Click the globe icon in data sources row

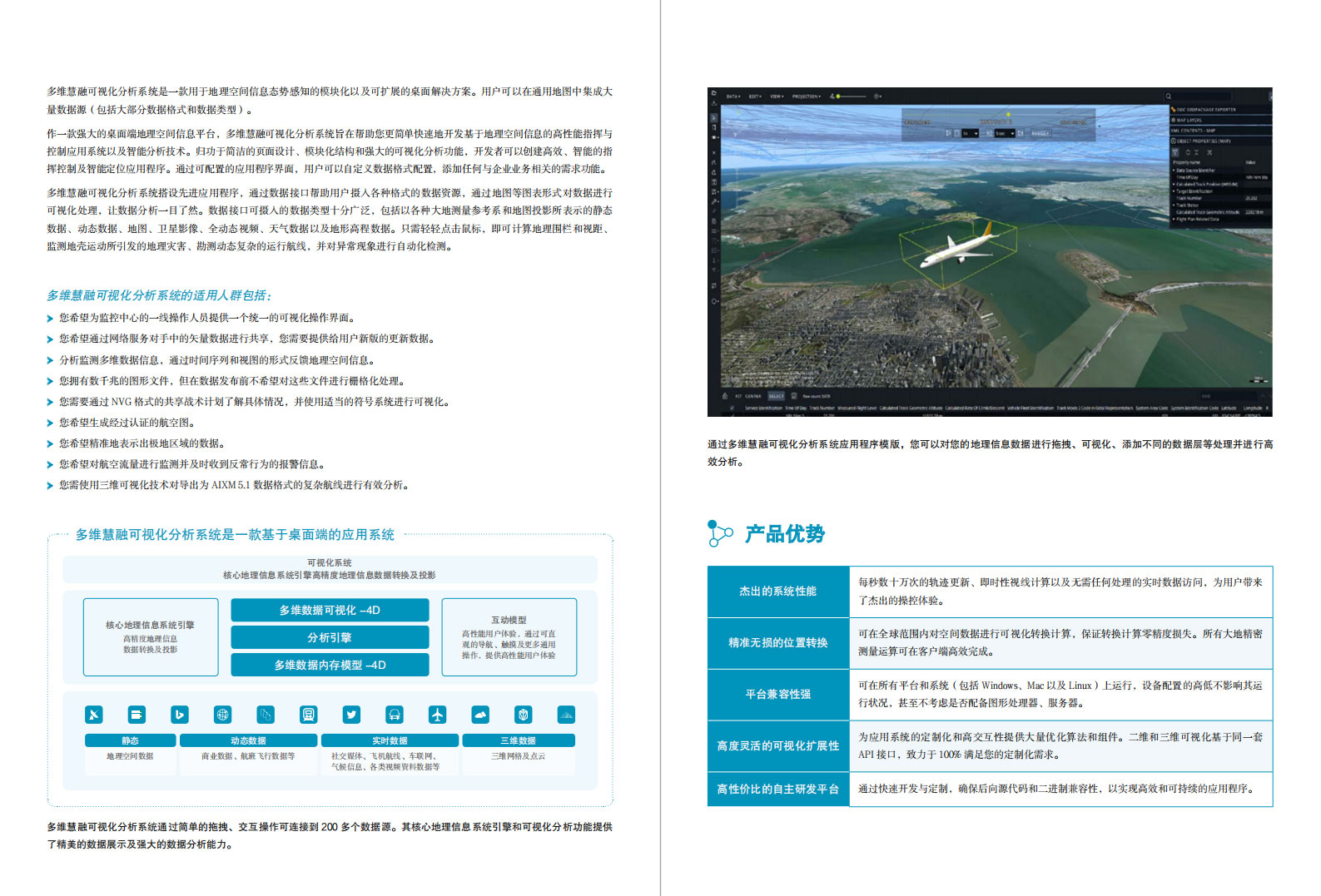(x=222, y=715)
